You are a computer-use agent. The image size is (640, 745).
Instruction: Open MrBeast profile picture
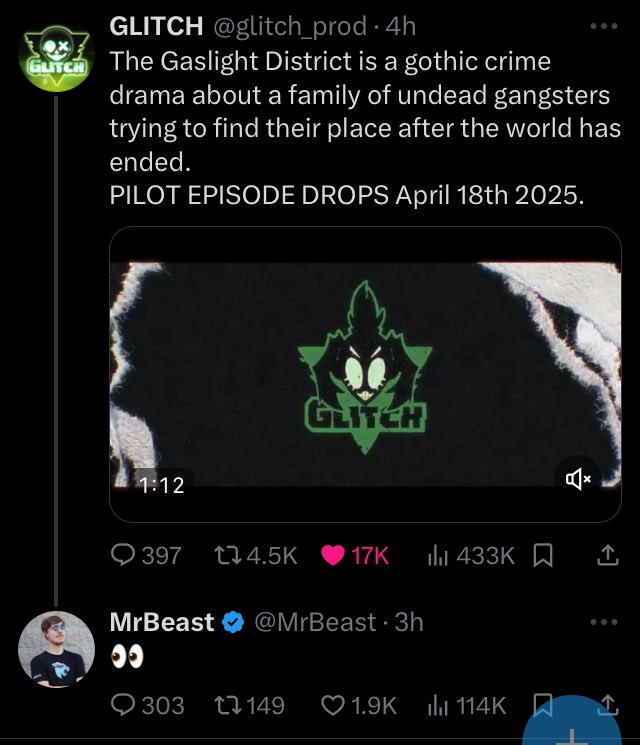coord(56,650)
